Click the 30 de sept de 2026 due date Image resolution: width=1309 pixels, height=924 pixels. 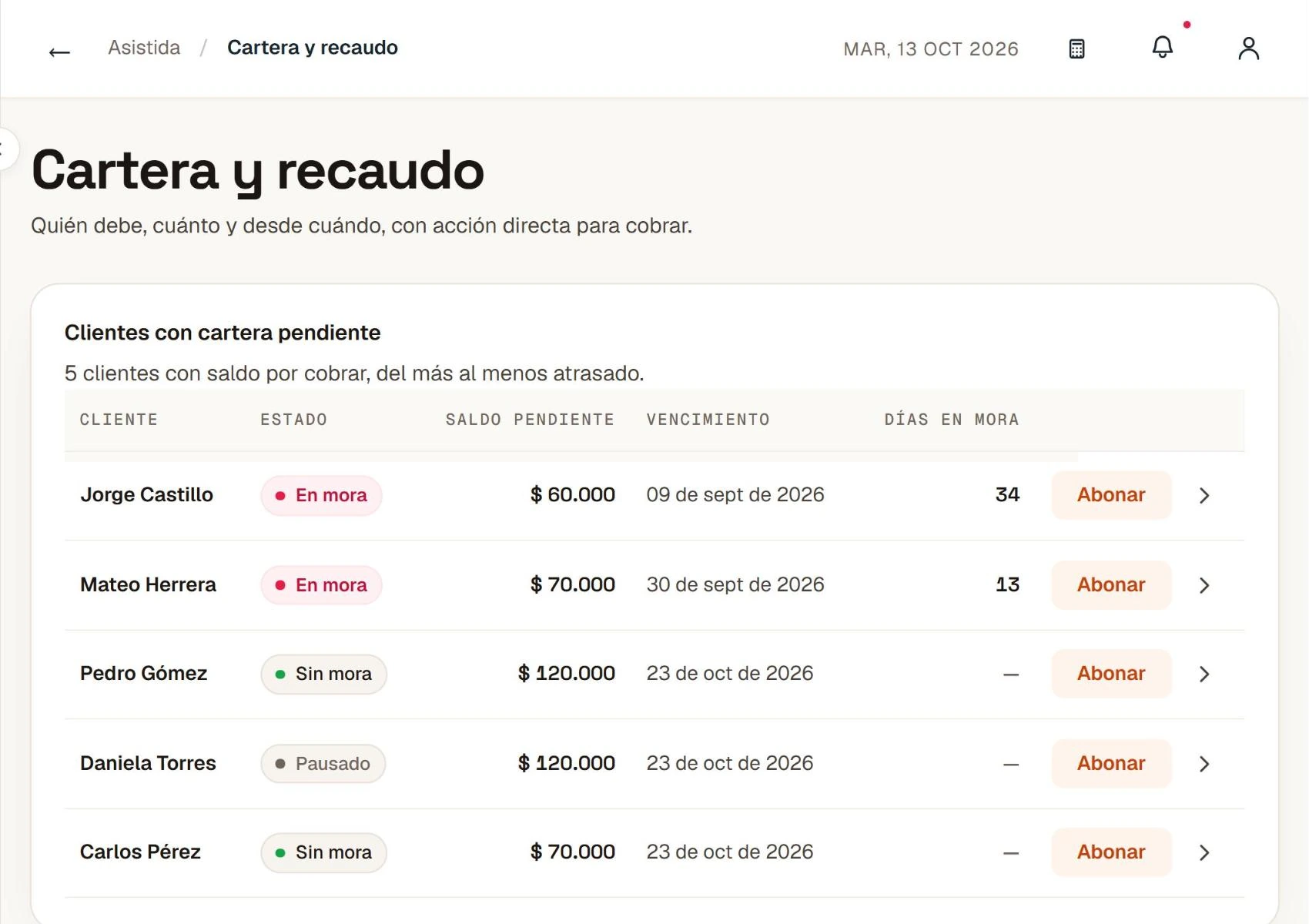[735, 585]
